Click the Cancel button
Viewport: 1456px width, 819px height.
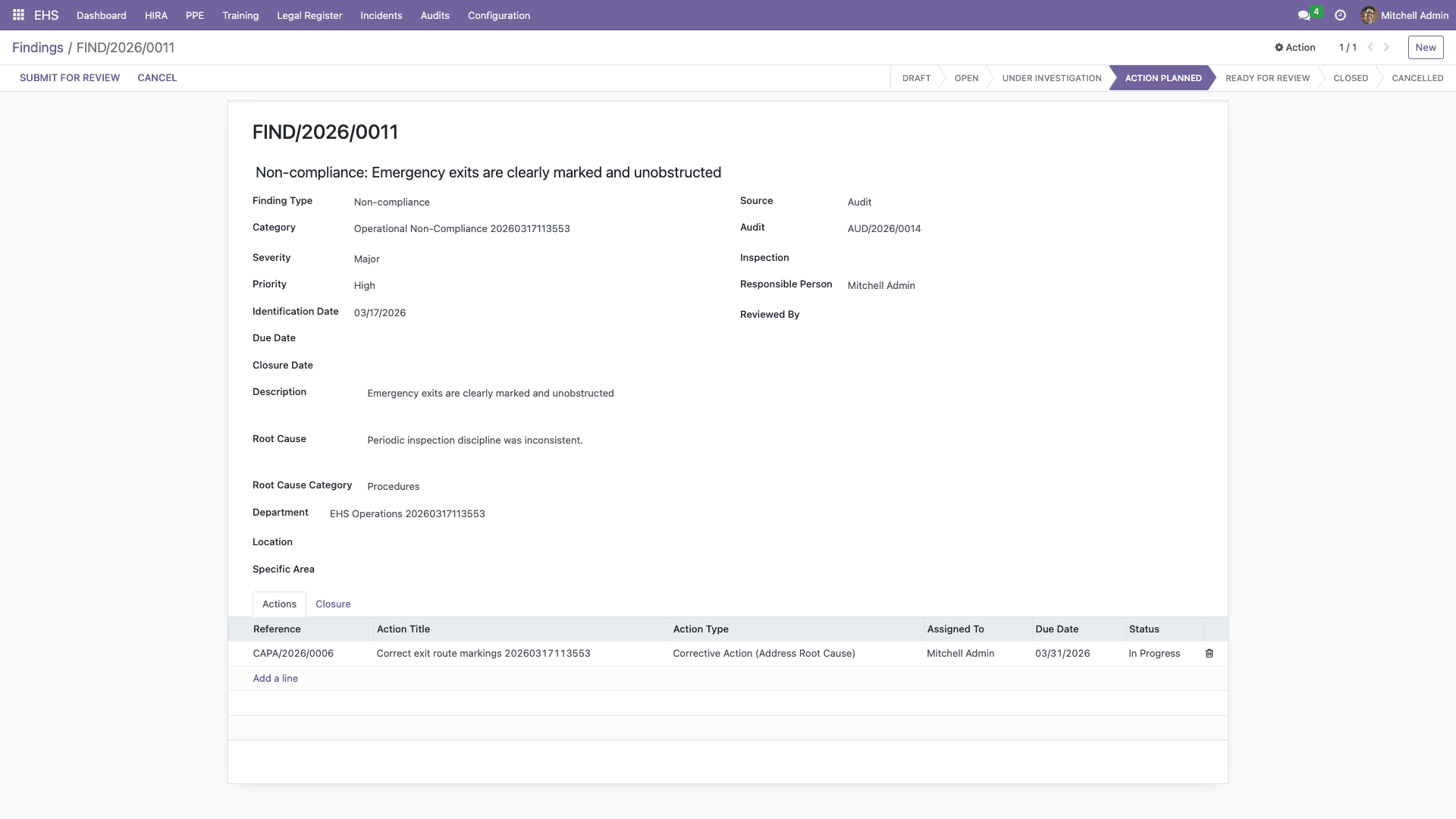157,78
